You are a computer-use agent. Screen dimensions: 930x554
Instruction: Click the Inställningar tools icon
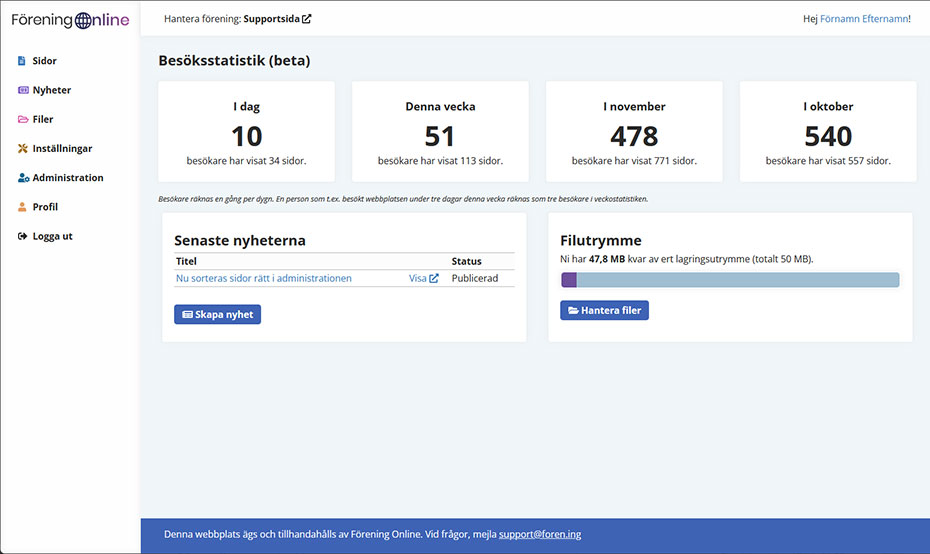tap(23, 149)
